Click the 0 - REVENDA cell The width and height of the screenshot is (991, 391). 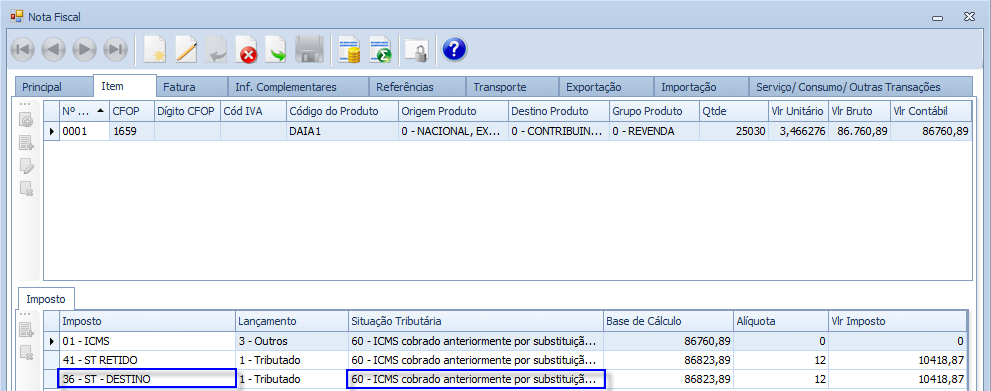654,131
